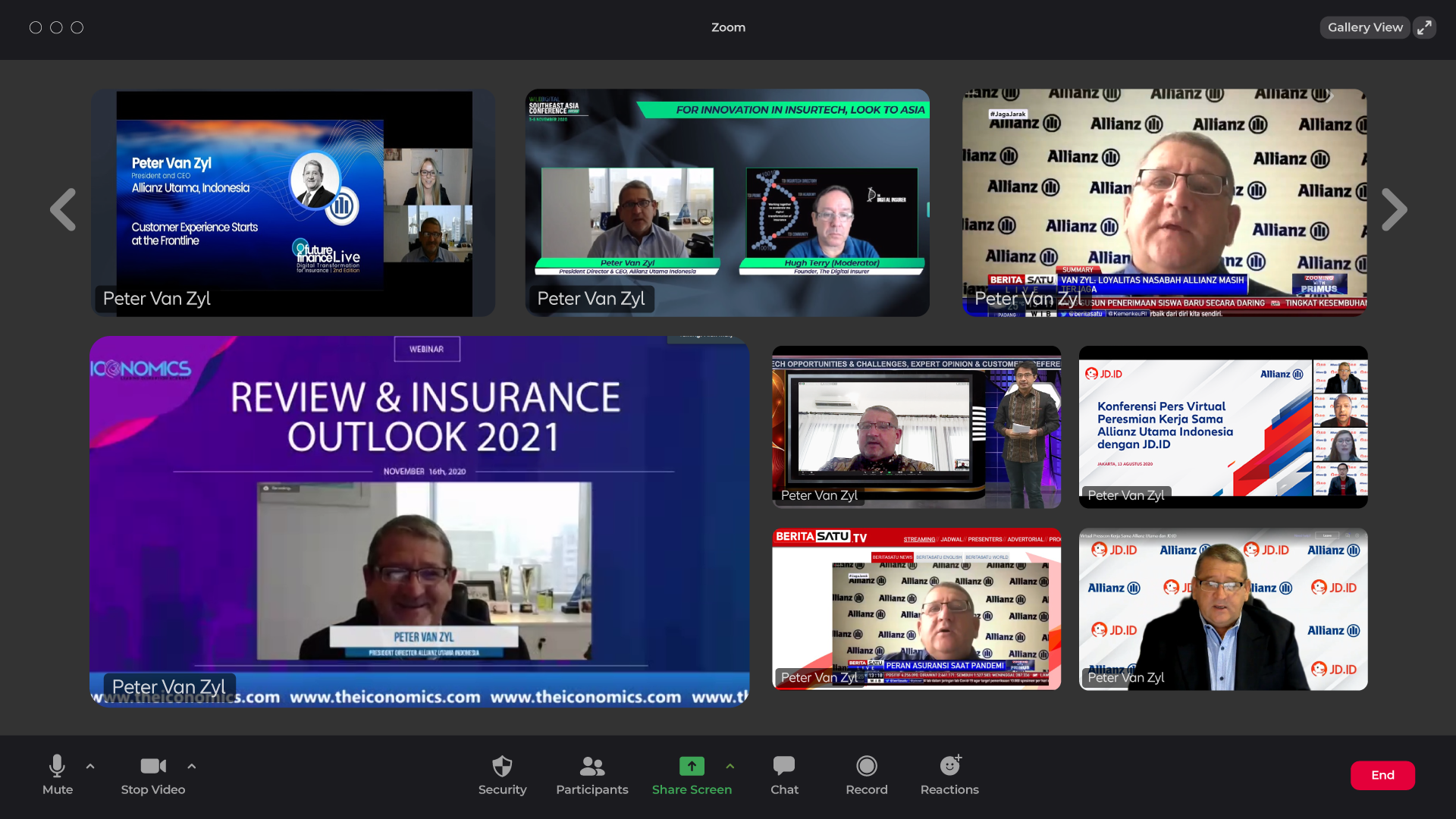This screenshot has width=1456, height=819.
Task: Open the Reactions emoji menu
Action: pyautogui.click(x=949, y=775)
